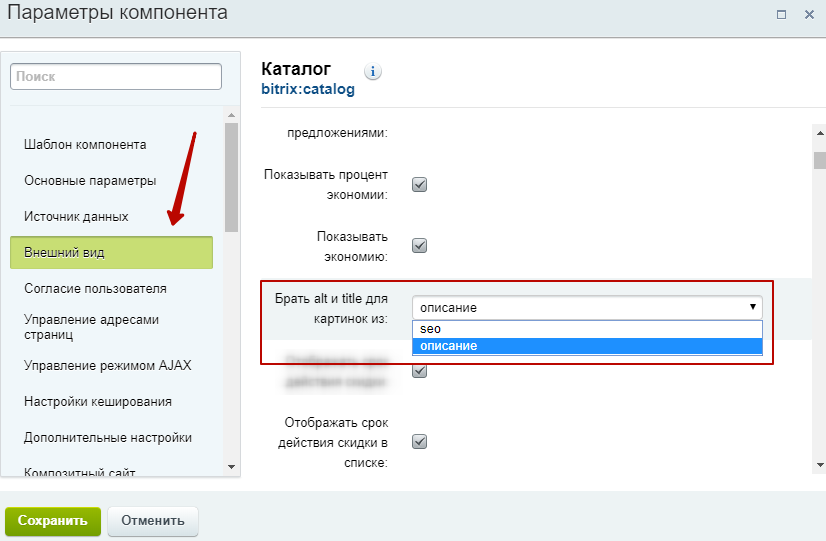
Task: Click the info icon next to Каталог
Action: coord(374,72)
